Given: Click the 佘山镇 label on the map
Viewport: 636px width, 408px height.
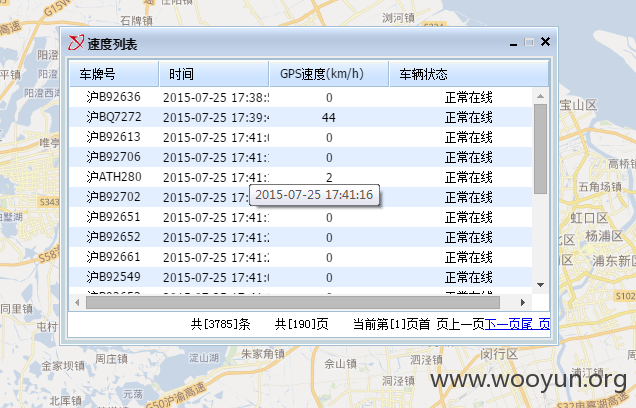Looking at the screenshot, I should tap(340, 364).
